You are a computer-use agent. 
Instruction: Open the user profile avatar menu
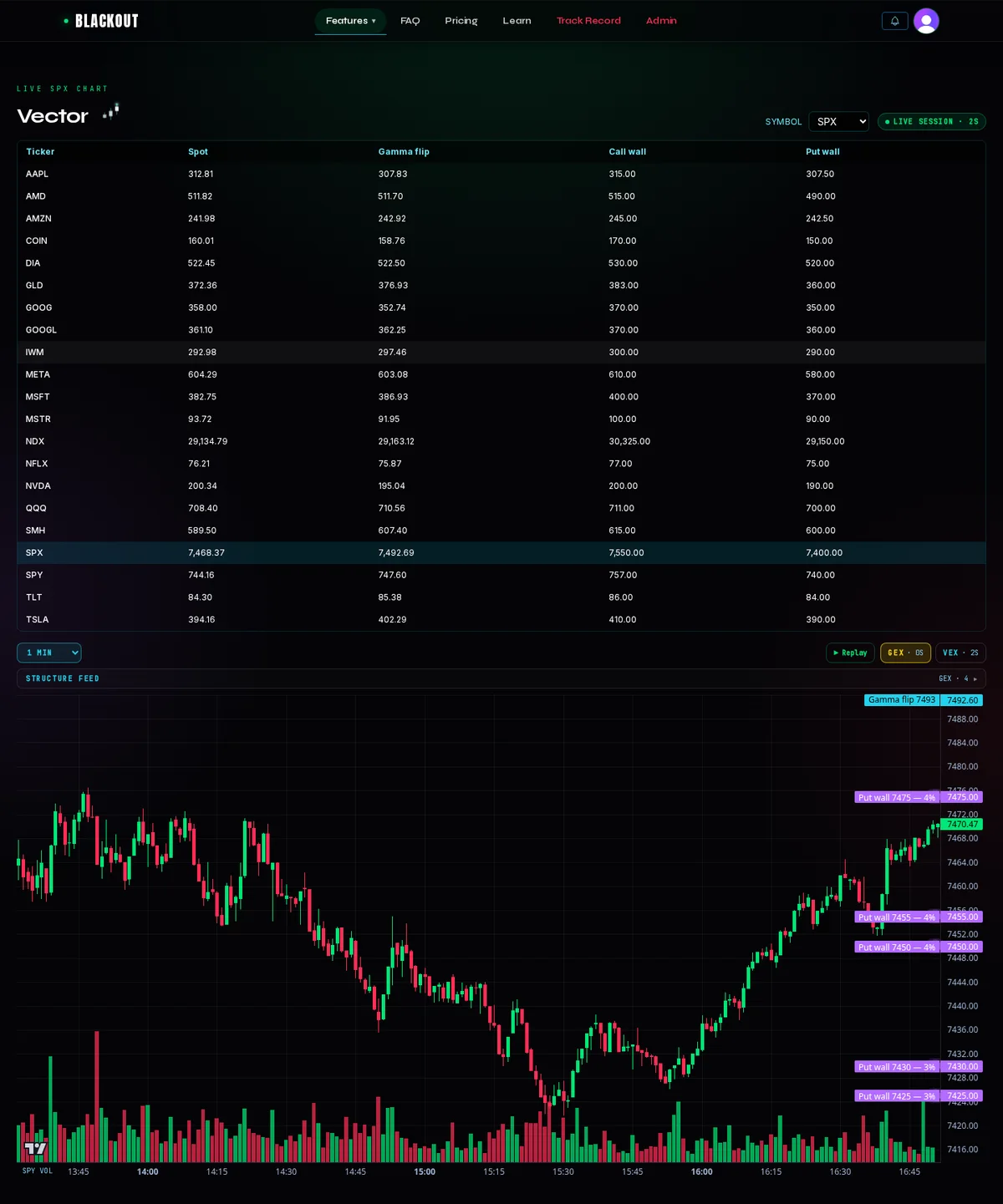(x=926, y=21)
